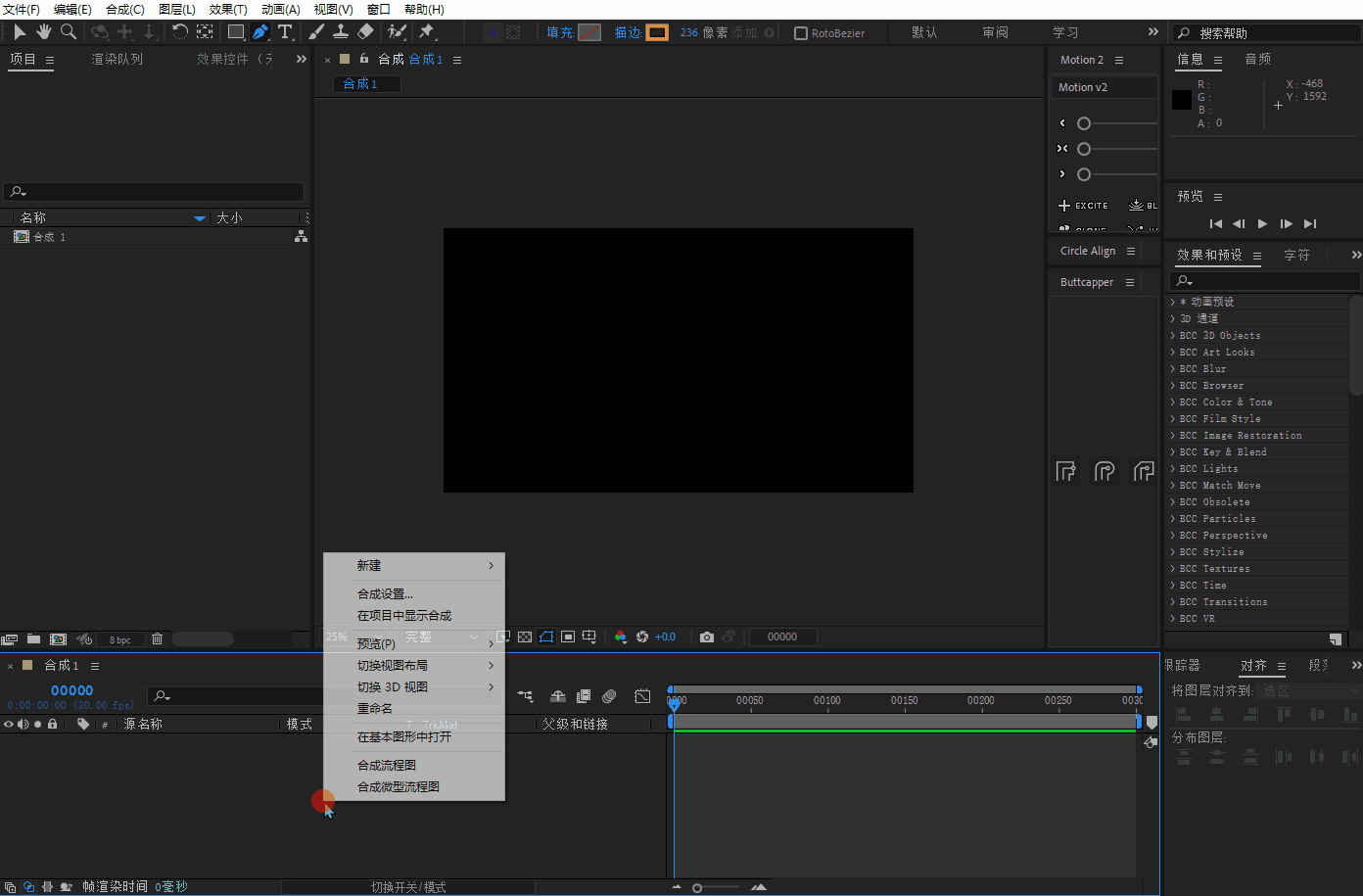Click the new composition icon in Project panel
1363x896 pixels.
pos(58,639)
